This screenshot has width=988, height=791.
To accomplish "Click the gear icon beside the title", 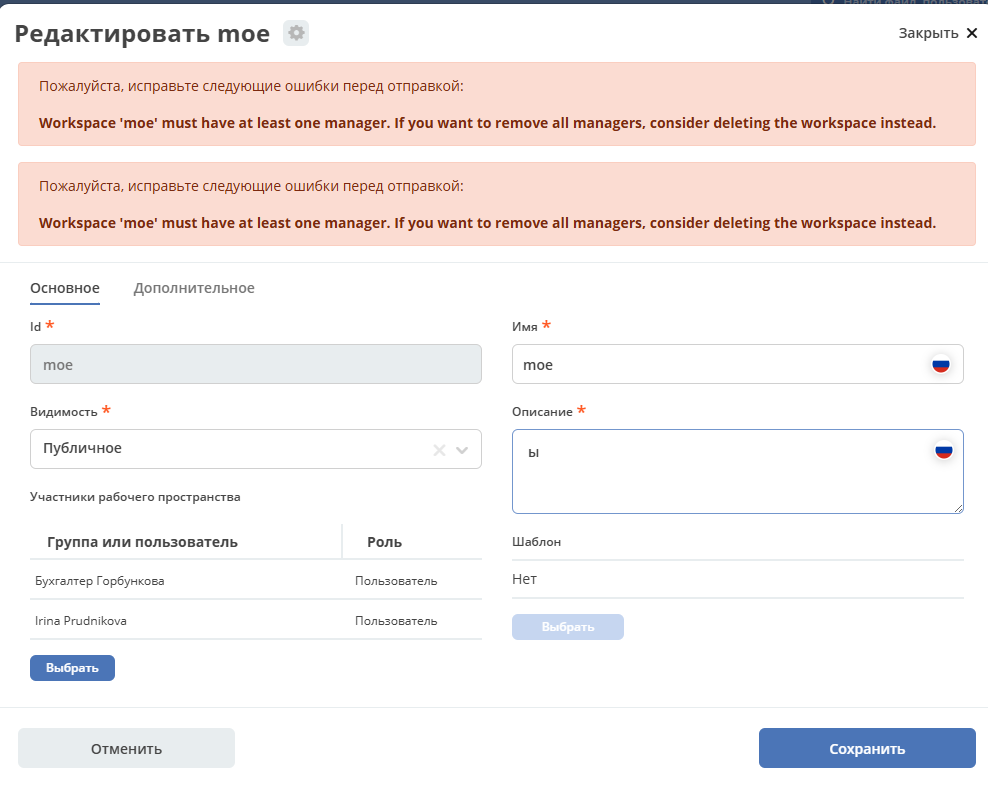I will 296,33.
